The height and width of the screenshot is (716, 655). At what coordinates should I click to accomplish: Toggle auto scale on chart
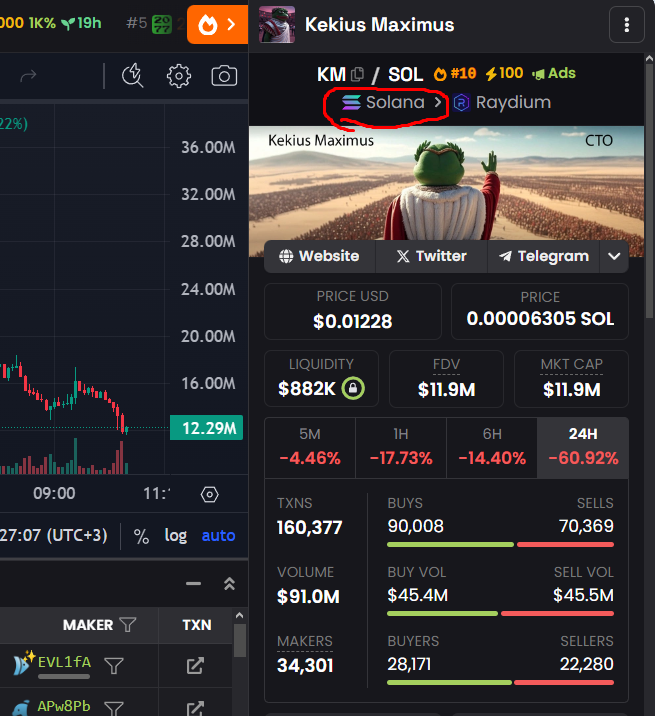(218, 536)
